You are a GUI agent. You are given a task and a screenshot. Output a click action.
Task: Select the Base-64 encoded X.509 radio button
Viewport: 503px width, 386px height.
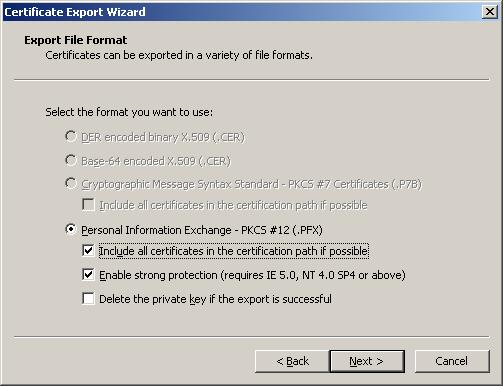(x=71, y=160)
